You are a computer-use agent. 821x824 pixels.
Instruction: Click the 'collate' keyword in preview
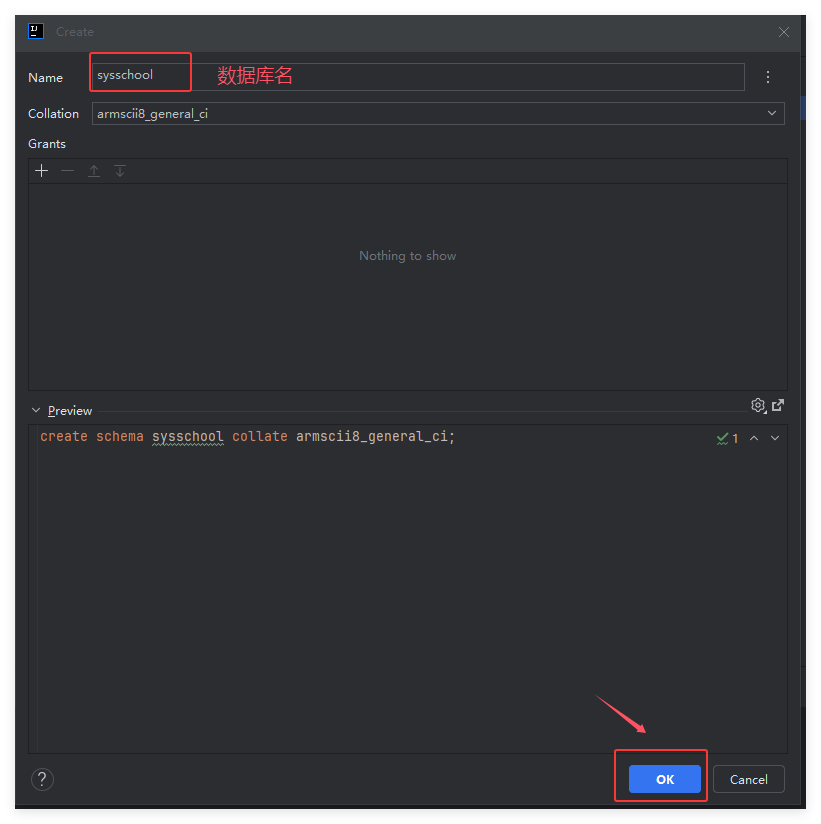click(x=260, y=437)
